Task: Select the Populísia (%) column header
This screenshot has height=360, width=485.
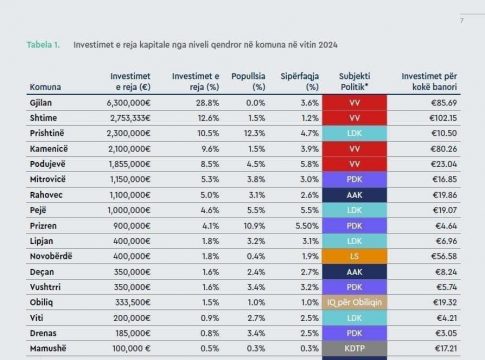Action: click(248, 81)
